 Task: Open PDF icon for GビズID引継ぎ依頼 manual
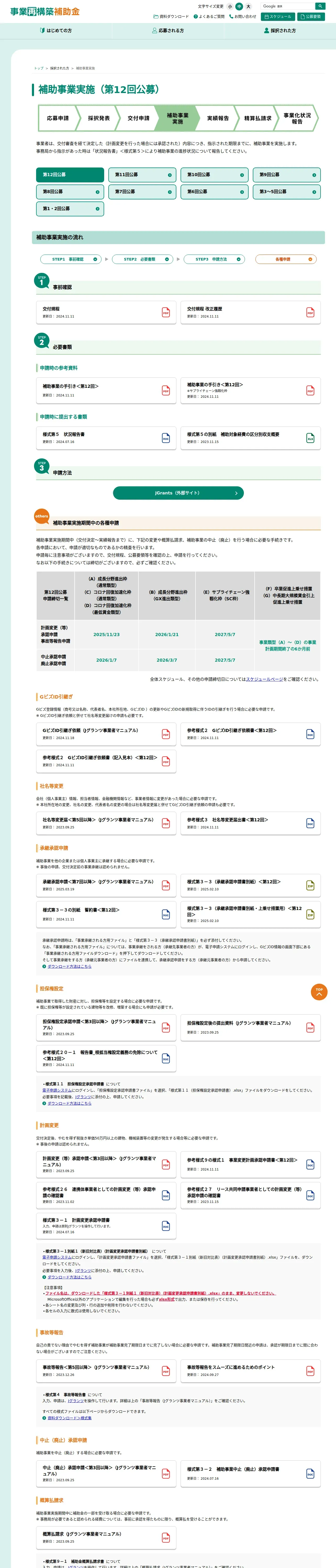[166, 734]
